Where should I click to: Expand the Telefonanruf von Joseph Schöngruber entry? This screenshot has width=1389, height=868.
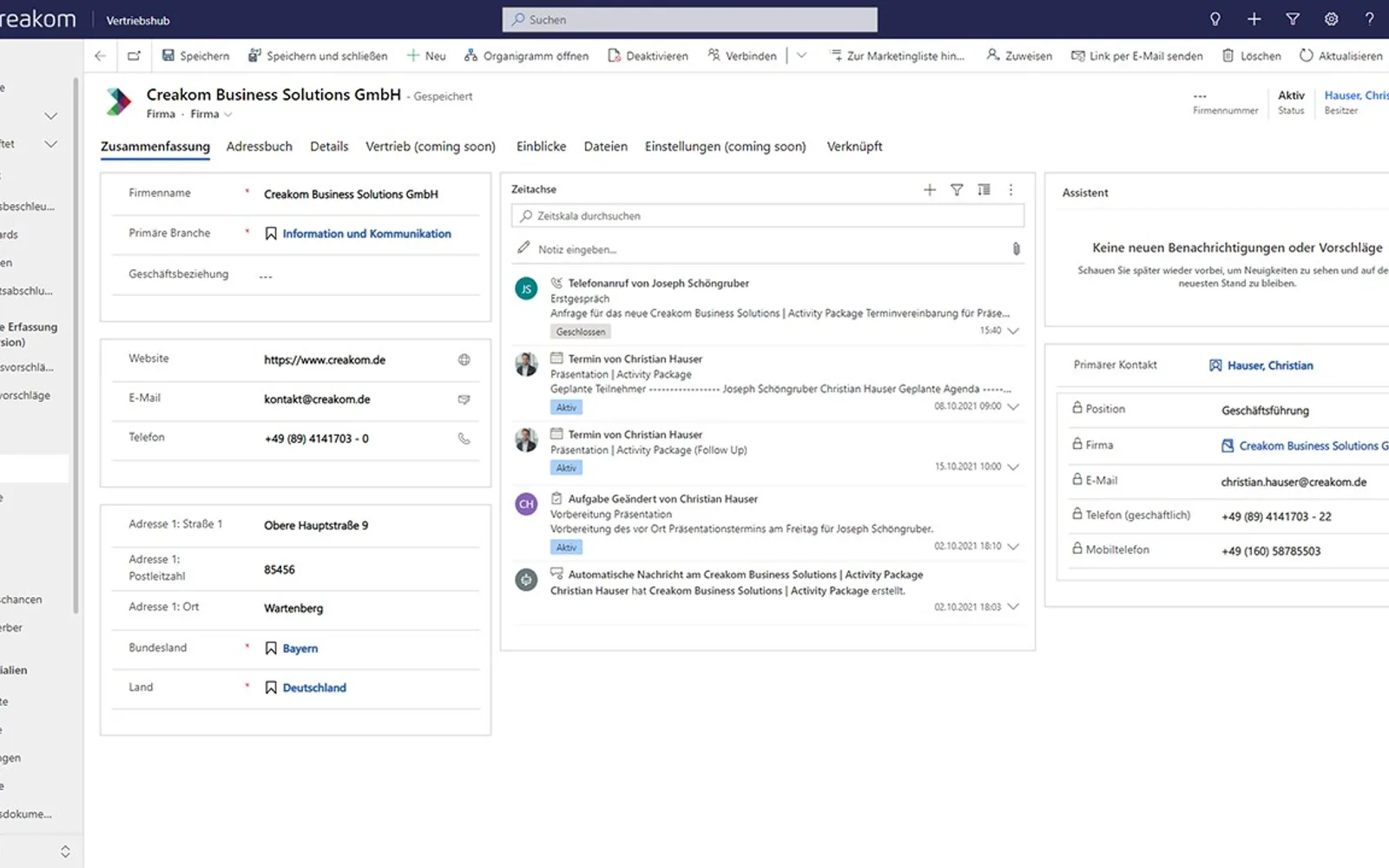pos(1013,331)
